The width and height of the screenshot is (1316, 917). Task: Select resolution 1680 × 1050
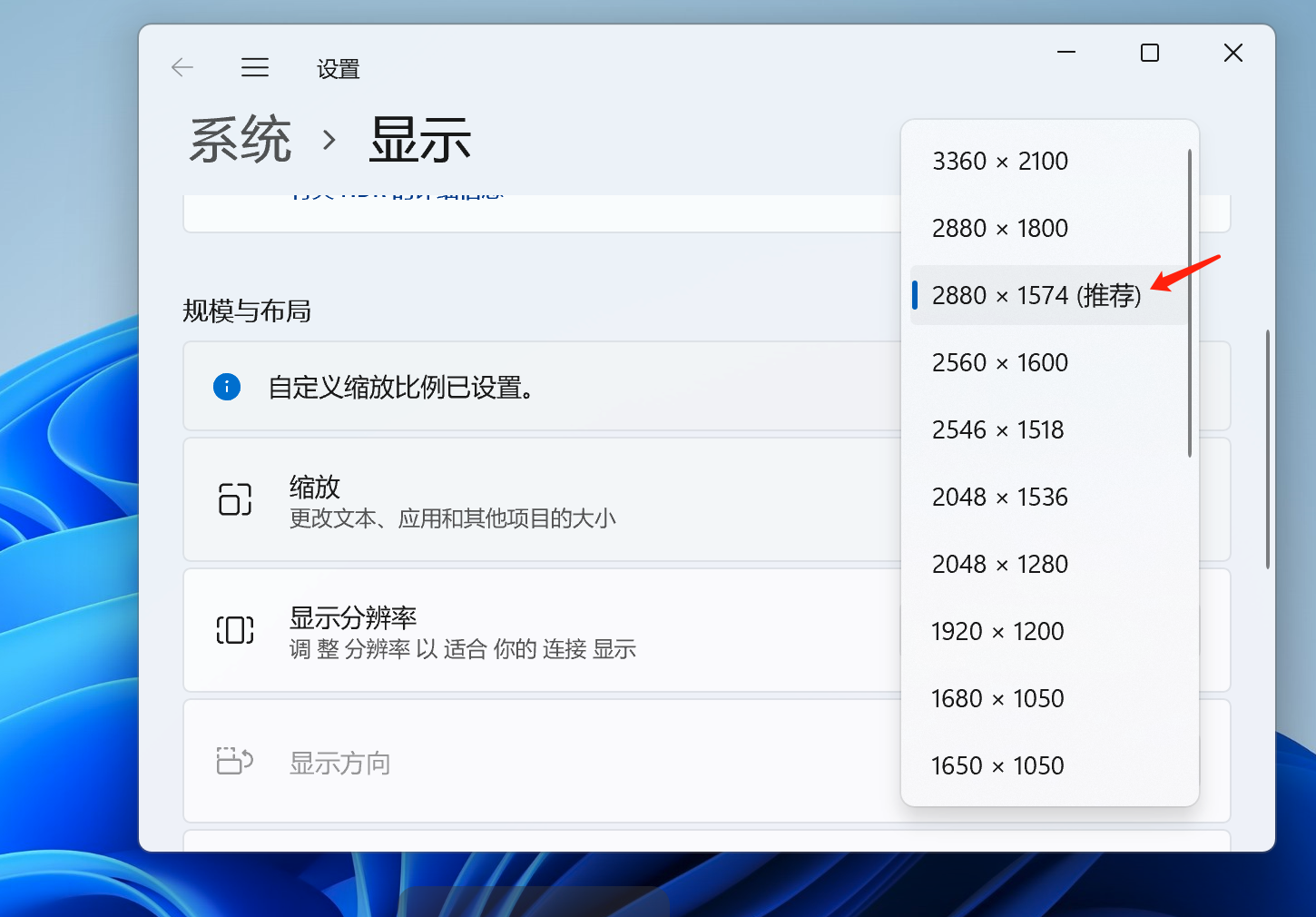coord(1049,699)
